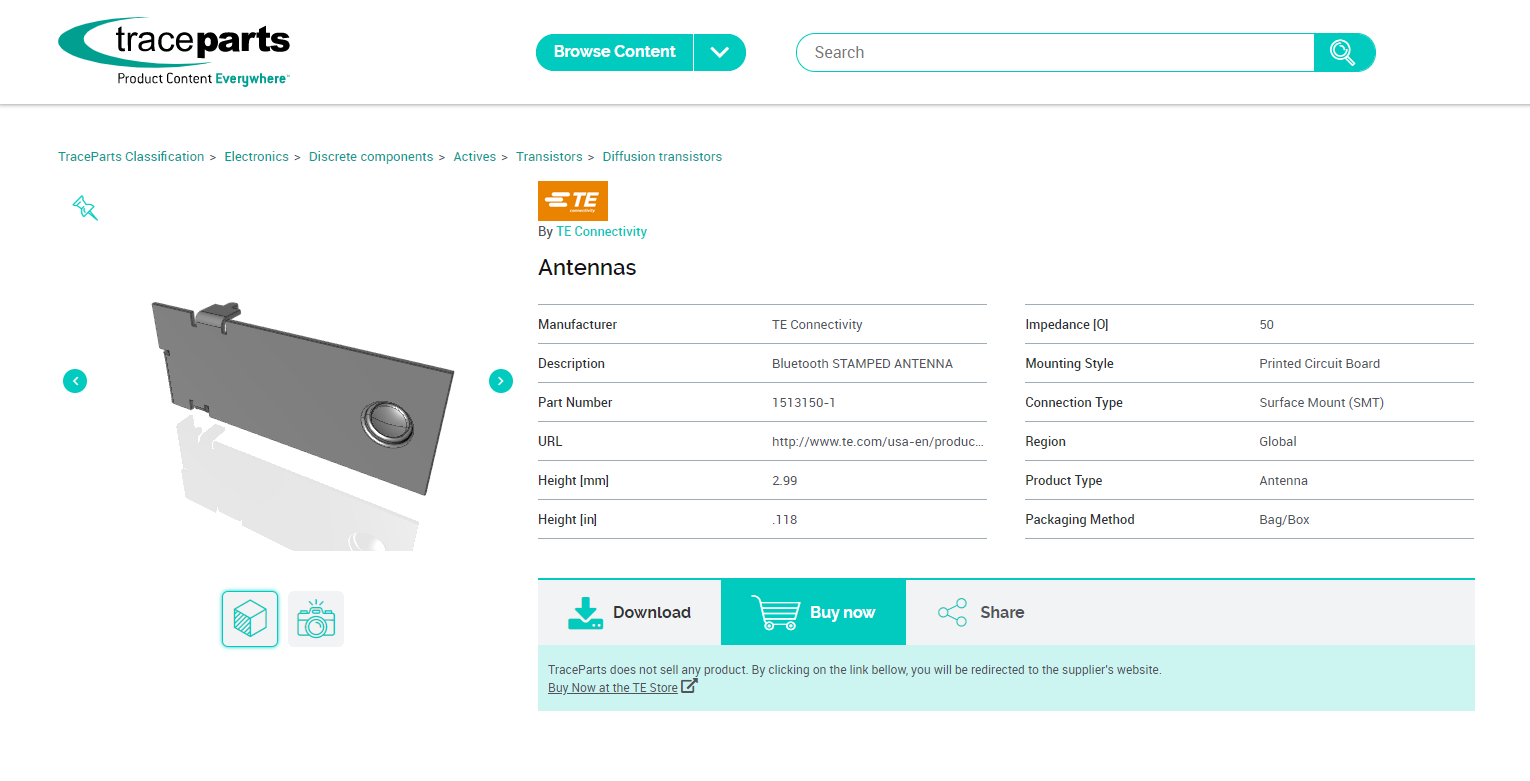Click Surface Mount (SMT) connection type value
This screenshot has height=781, width=1530.
coord(1322,402)
